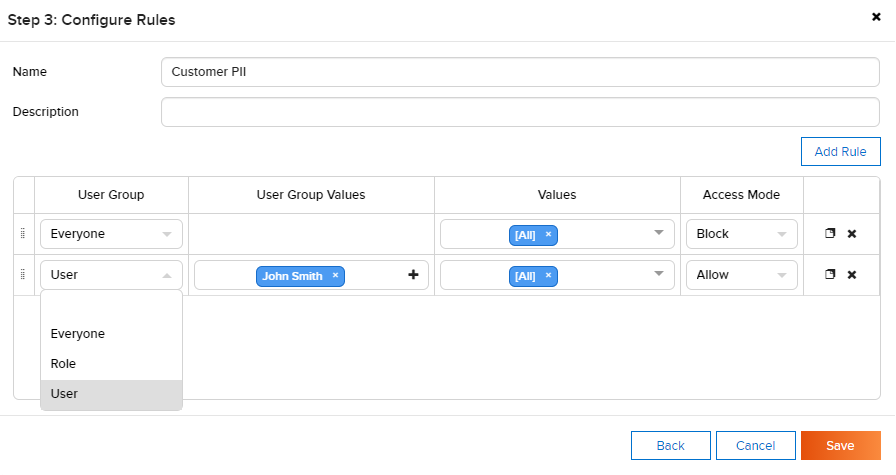
Task: Grab the drag handle of Everyone row
Action: coord(23,234)
